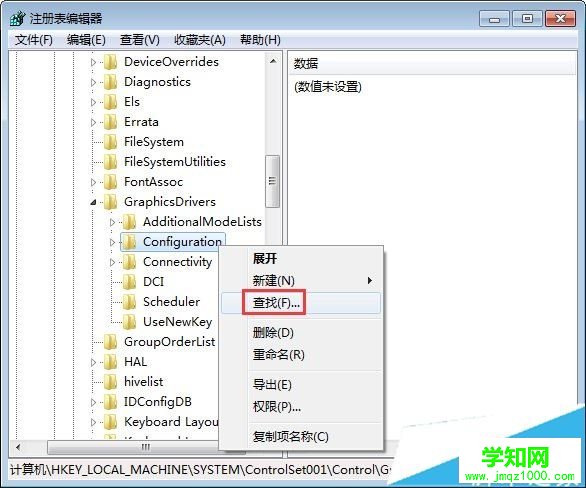Click the HAL folder icon
The height and width of the screenshot is (488, 586).
click(x=111, y=362)
